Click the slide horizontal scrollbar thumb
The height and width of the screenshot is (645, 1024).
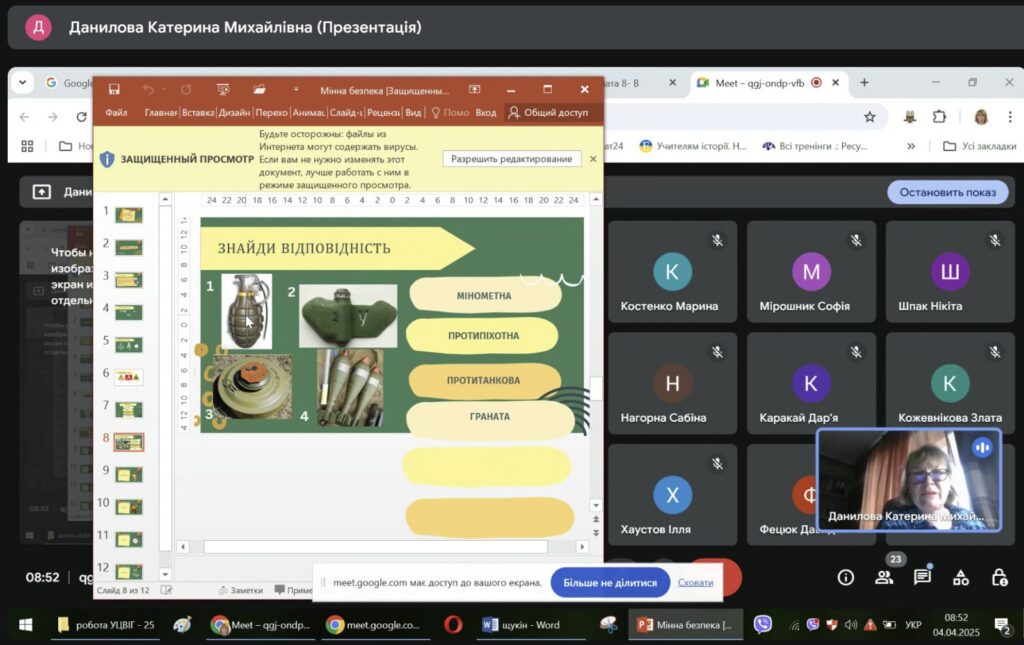click(376, 546)
